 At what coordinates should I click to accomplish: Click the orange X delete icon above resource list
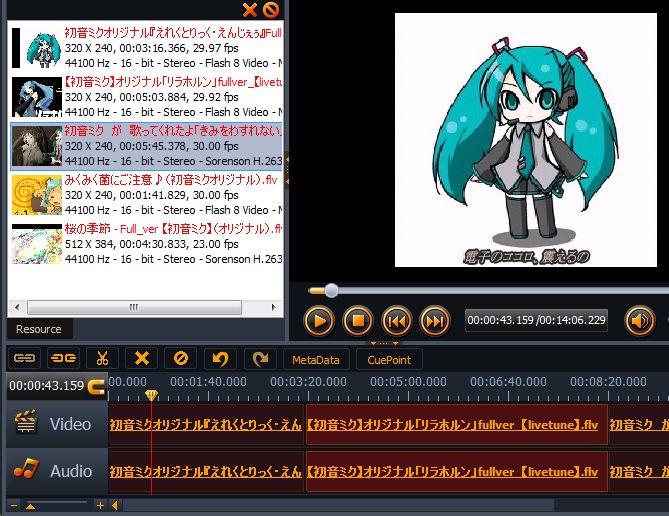tap(250, 9)
